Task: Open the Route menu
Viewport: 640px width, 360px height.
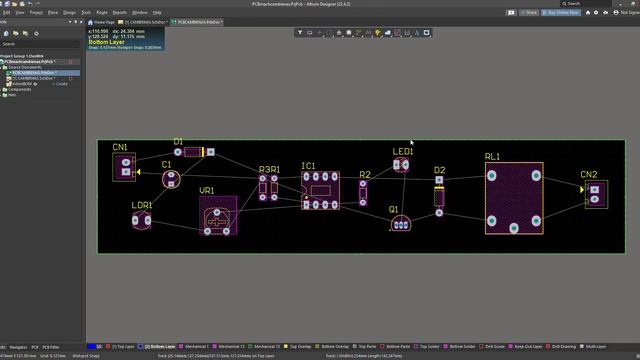Action: coord(102,13)
